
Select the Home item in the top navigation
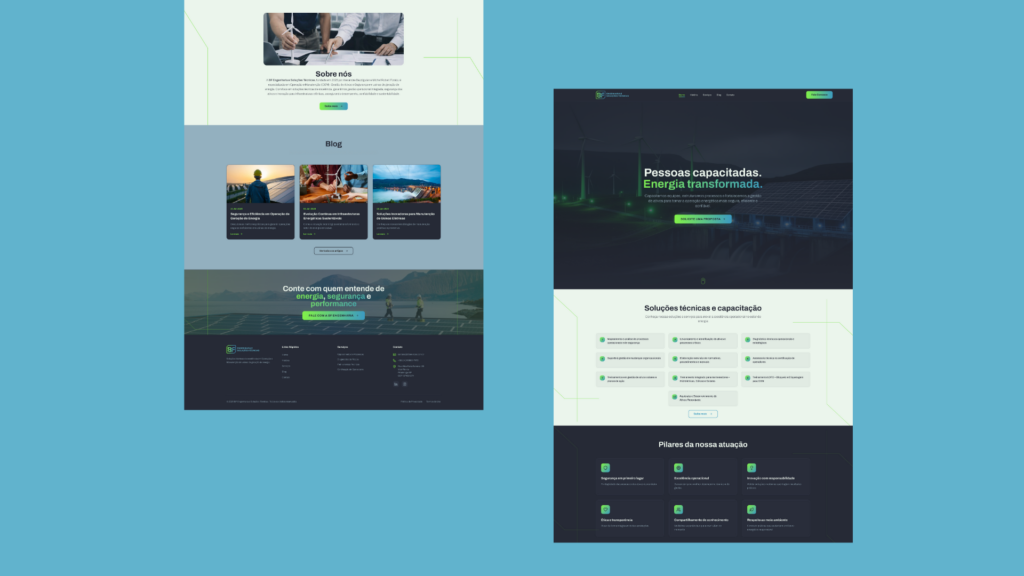click(x=682, y=95)
